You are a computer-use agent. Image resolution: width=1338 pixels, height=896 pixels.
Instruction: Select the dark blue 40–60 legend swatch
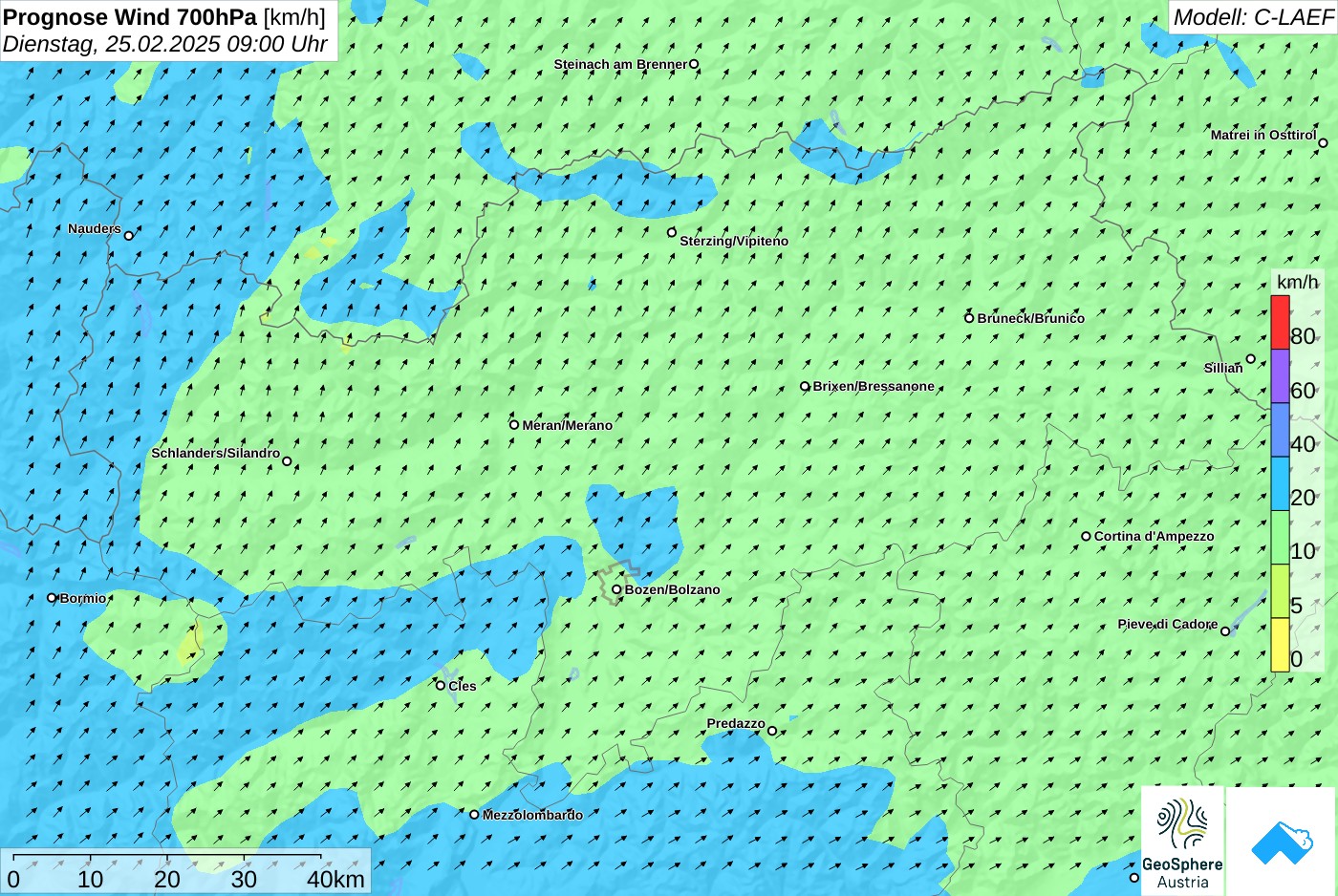[x=1280, y=430]
